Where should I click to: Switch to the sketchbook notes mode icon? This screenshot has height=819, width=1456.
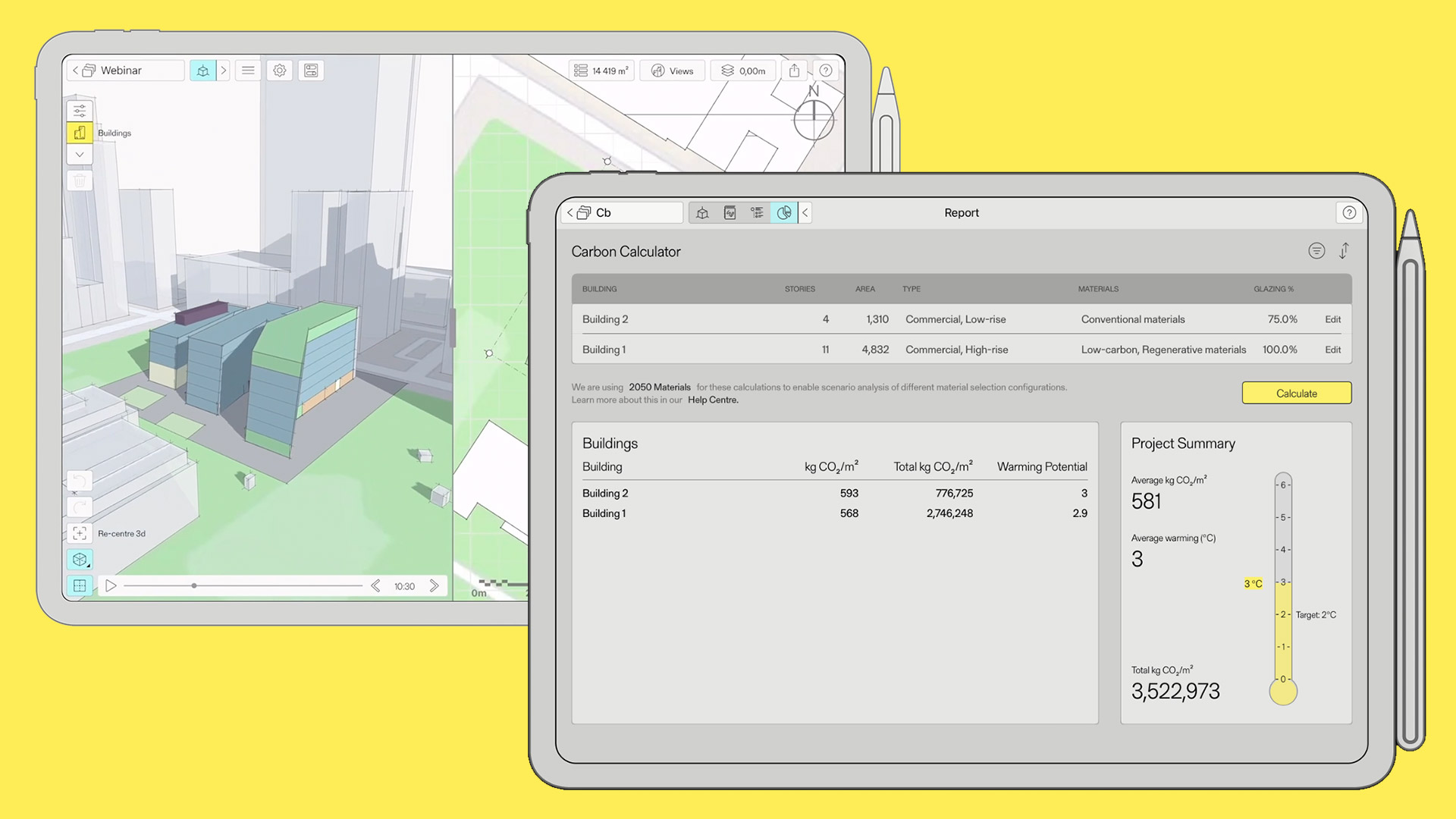coord(730,213)
